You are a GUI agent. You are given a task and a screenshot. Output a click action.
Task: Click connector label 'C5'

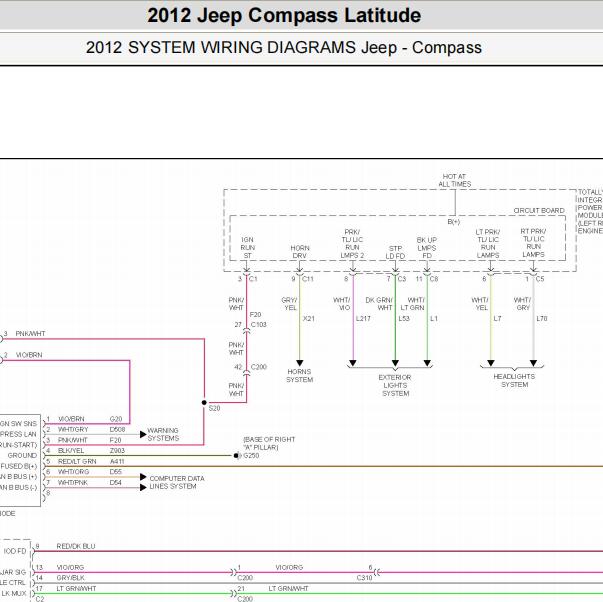[x=540, y=278]
